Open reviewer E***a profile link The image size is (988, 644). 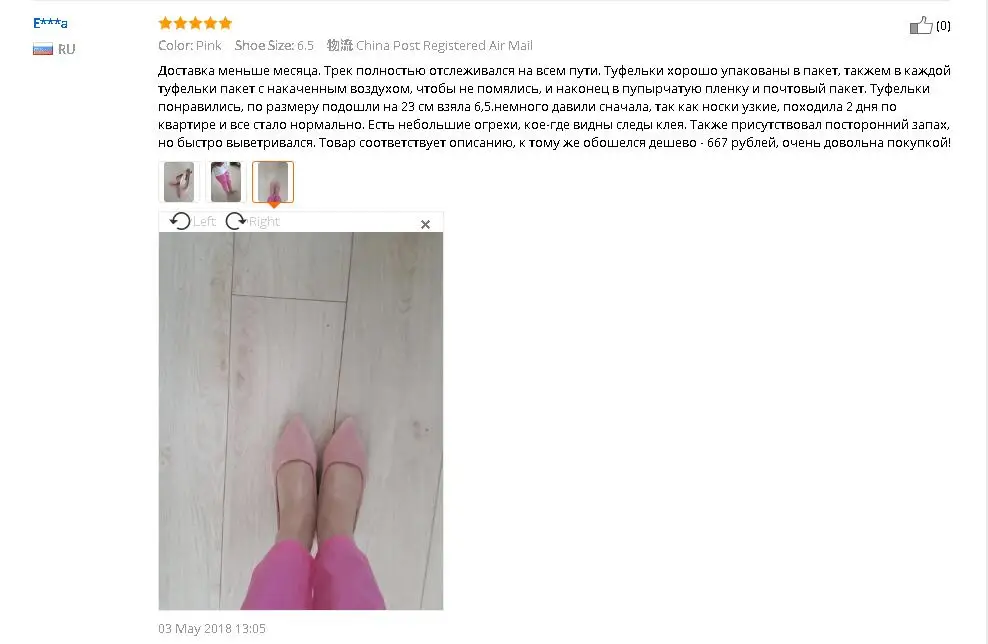[50, 23]
